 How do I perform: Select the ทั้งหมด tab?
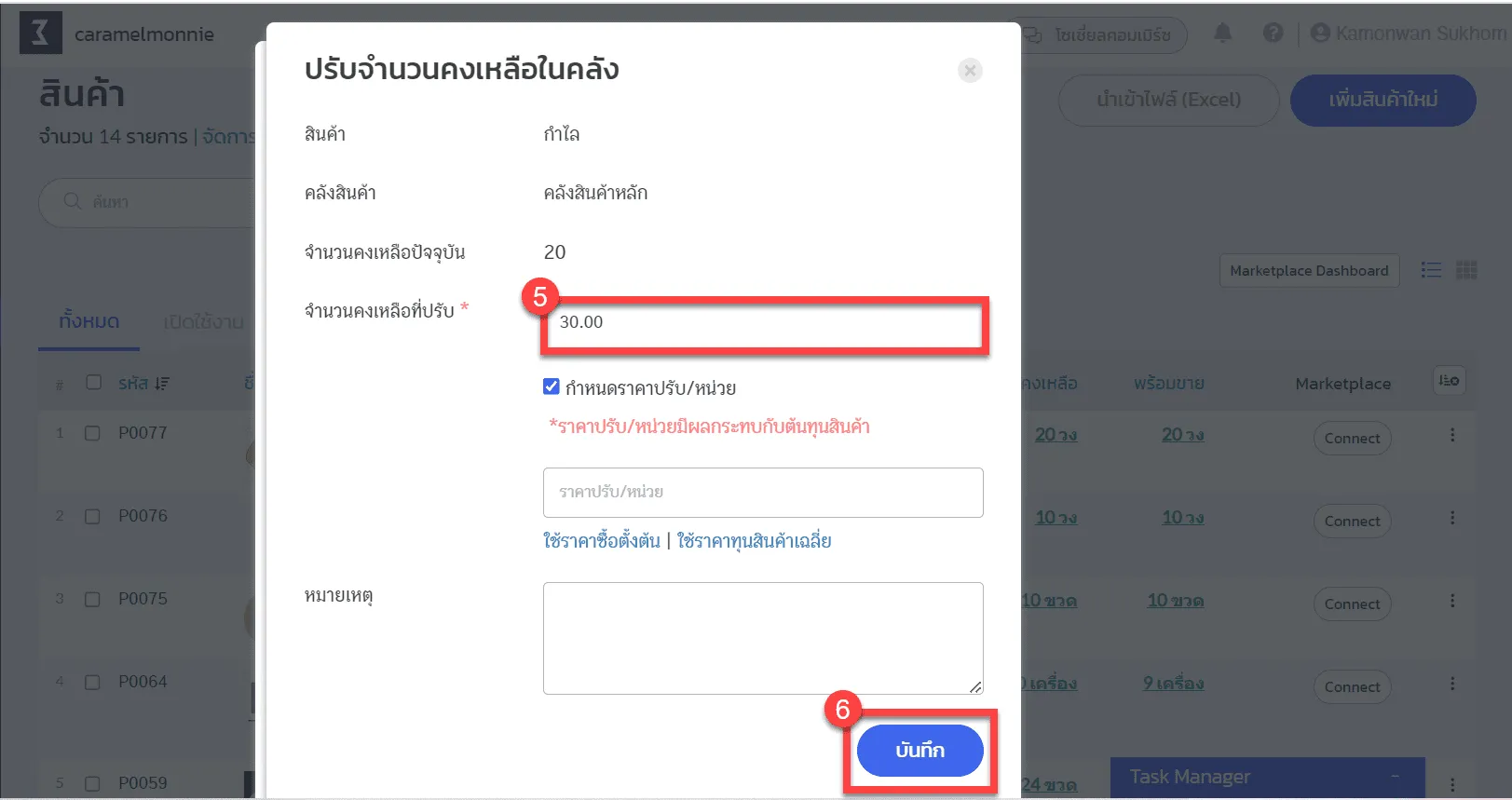pyautogui.click(x=89, y=321)
